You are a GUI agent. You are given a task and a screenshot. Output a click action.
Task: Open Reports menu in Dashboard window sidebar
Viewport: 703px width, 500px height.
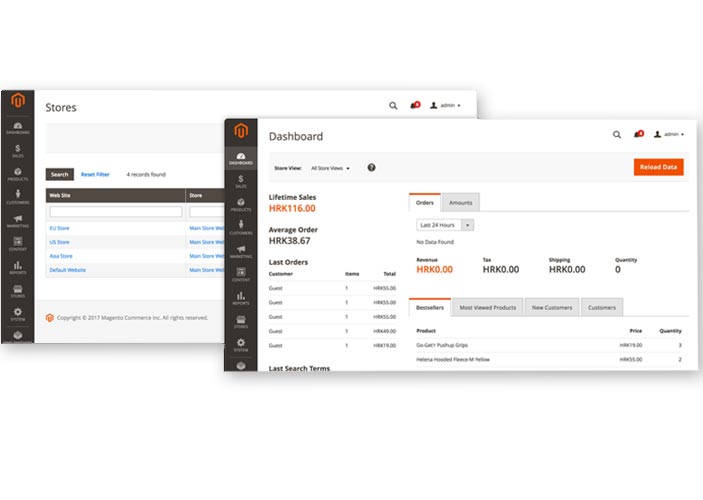241,298
